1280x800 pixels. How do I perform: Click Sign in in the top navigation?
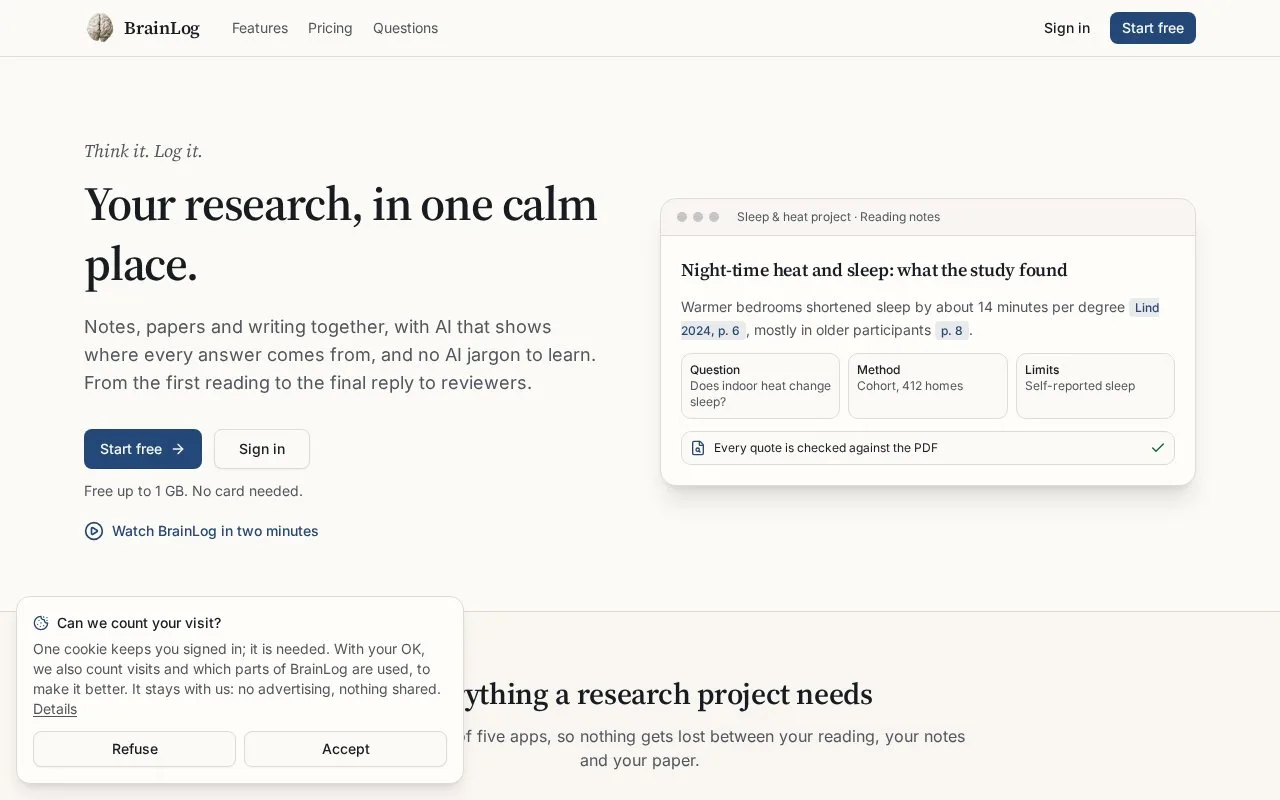[1067, 28]
